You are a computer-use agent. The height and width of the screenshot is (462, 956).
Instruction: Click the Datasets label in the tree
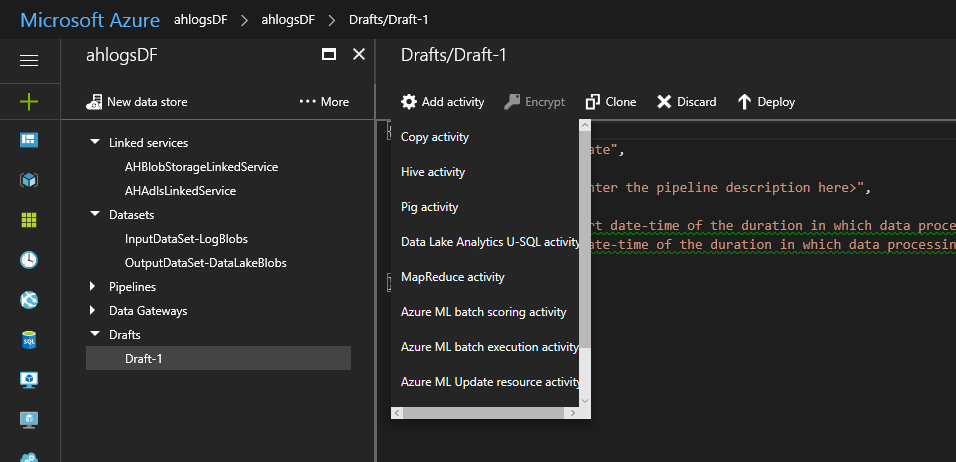pyautogui.click(x=131, y=215)
